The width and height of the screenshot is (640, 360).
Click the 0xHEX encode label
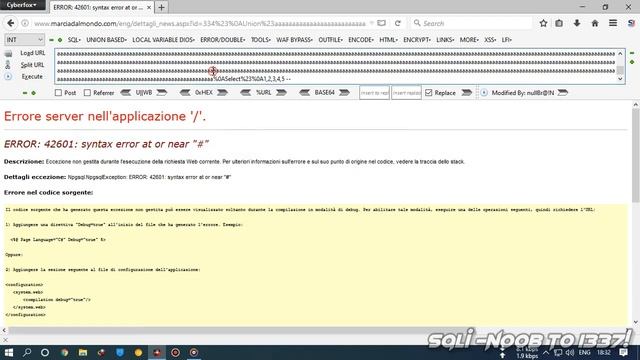pyautogui.click(x=204, y=93)
